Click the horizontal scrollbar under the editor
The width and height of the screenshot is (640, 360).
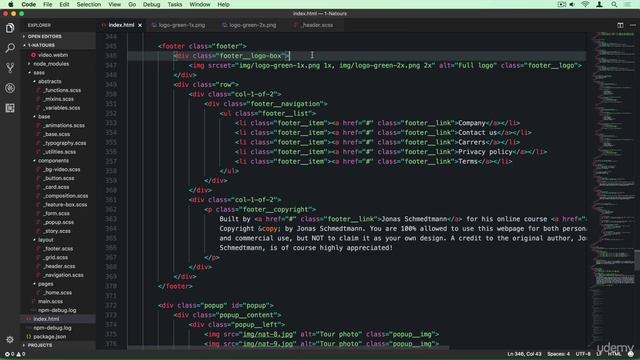[288, 348]
